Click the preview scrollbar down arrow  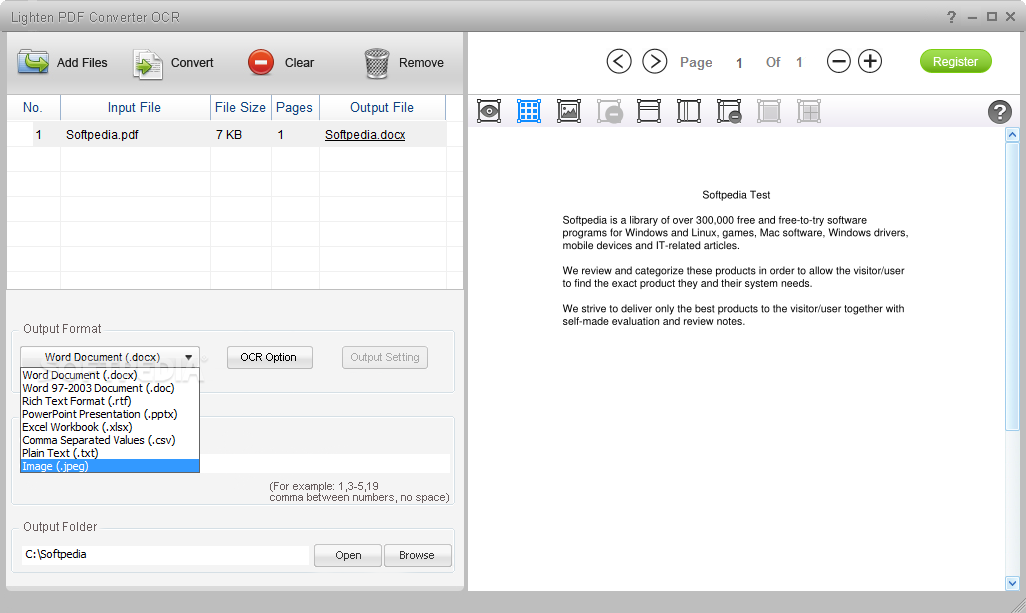point(1012,583)
